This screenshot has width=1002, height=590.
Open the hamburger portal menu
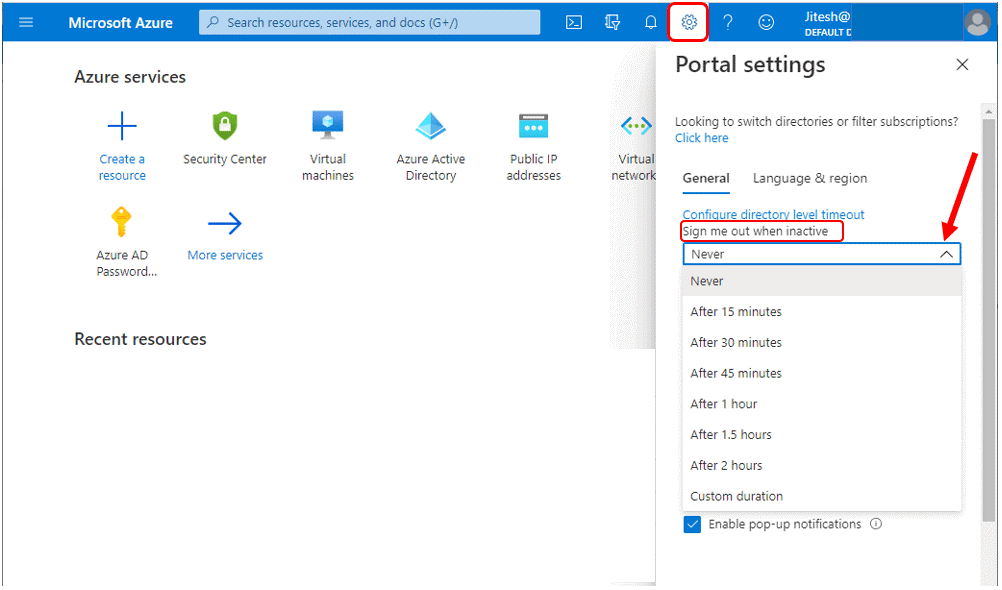pyautogui.click(x=26, y=22)
